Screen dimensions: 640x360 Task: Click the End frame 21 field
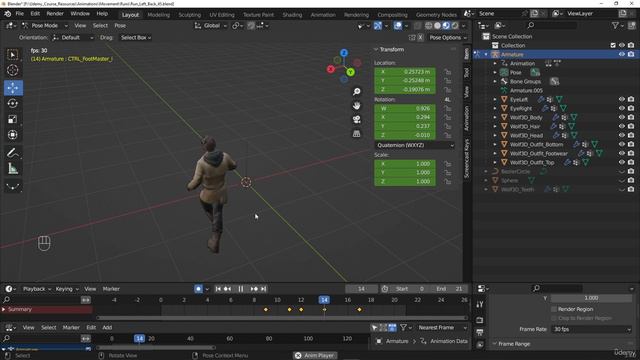[449, 289]
